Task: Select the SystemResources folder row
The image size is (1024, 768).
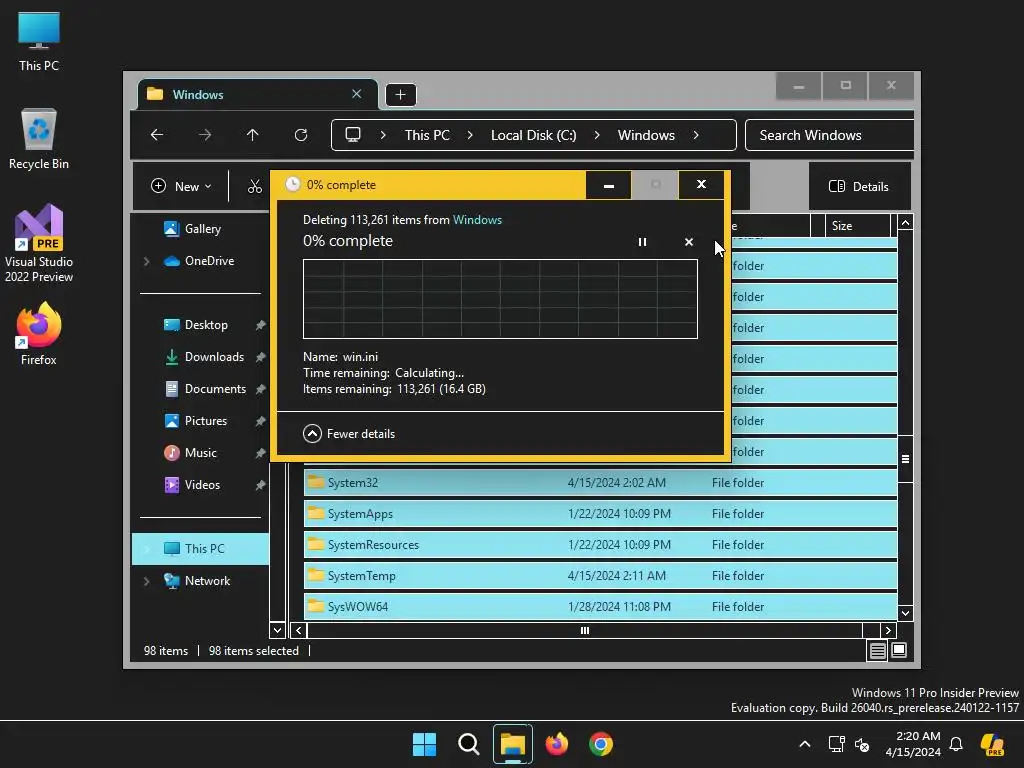Action: (x=600, y=545)
